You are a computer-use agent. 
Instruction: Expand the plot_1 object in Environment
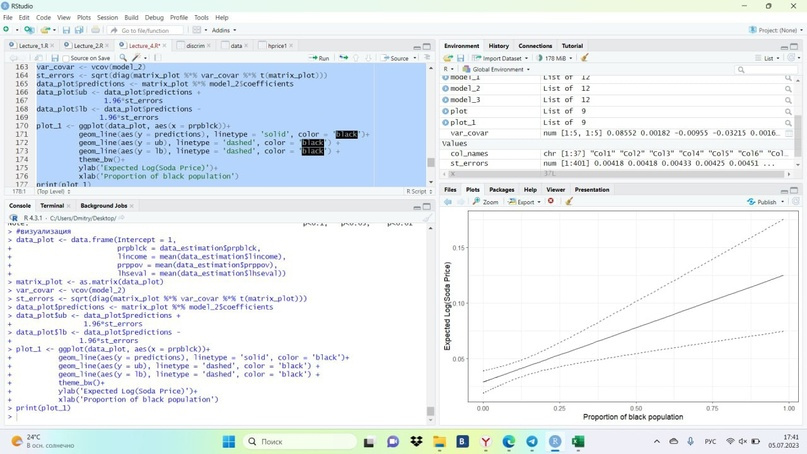point(446,122)
